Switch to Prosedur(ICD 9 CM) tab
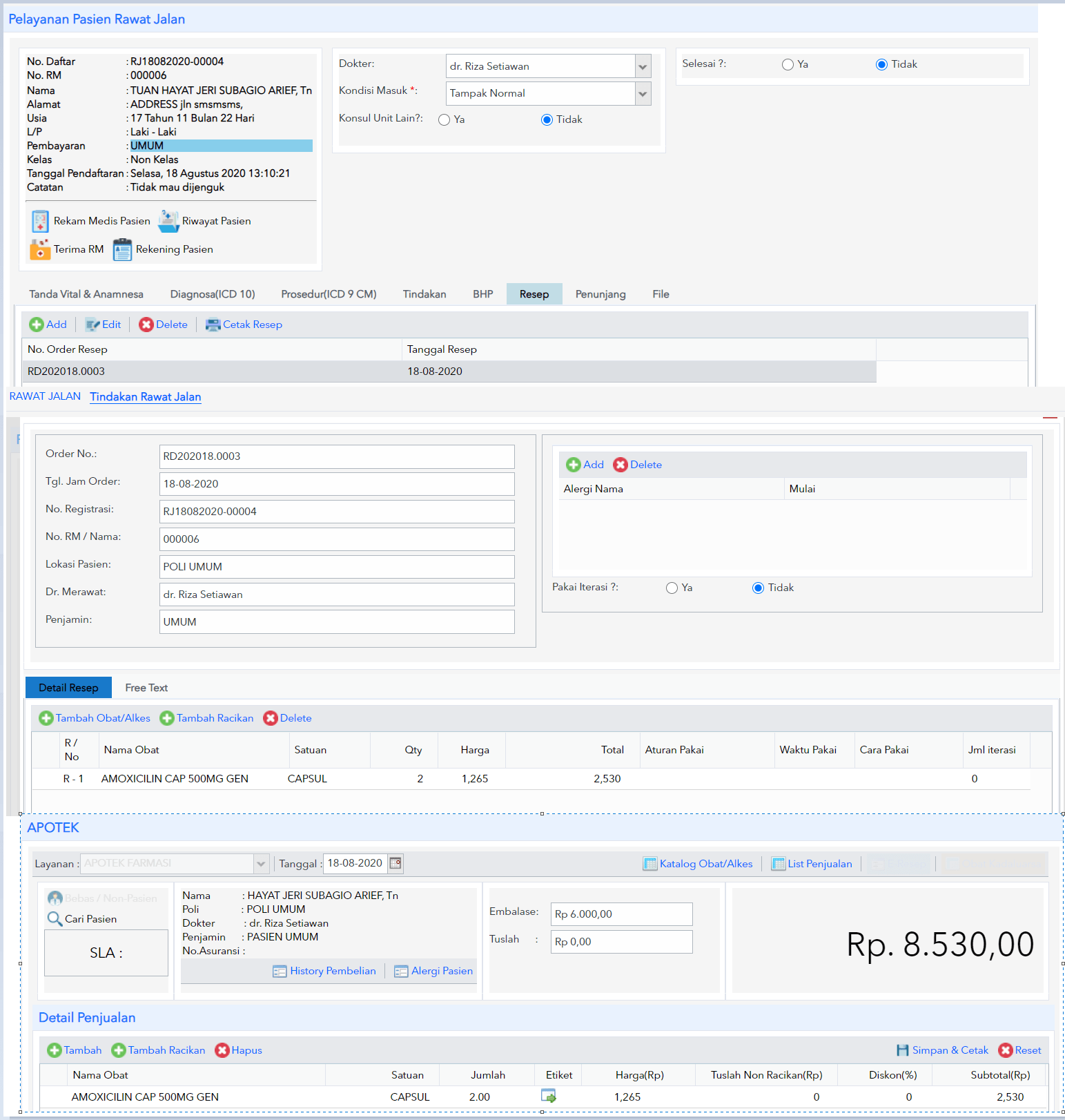 point(329,294)
